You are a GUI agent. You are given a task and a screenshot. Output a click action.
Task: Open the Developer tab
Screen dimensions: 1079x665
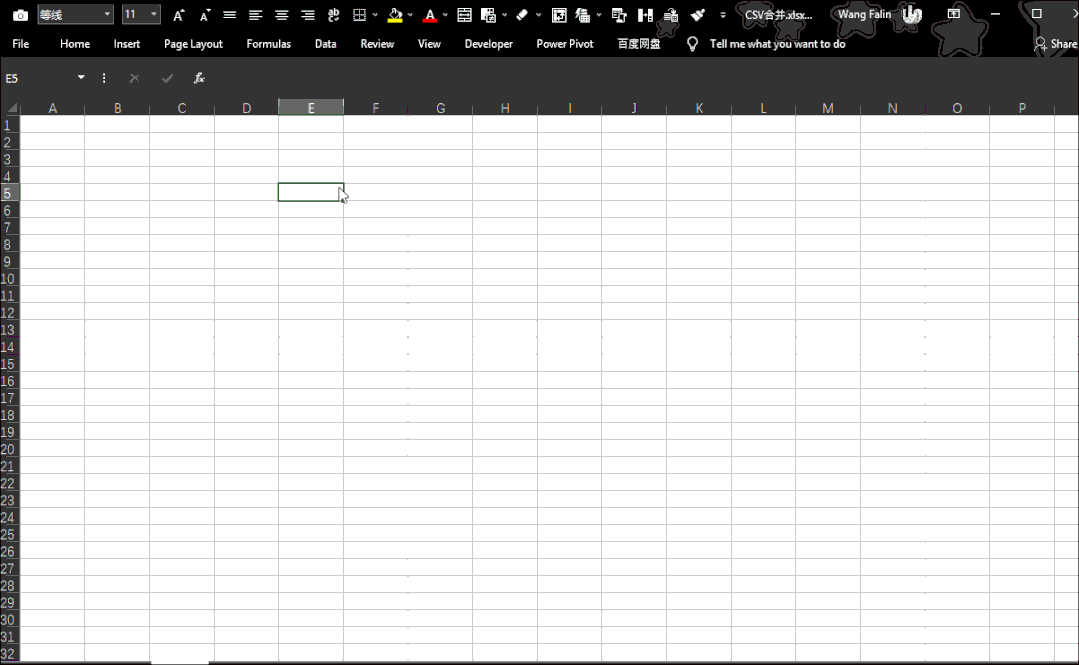click(489, 44)
